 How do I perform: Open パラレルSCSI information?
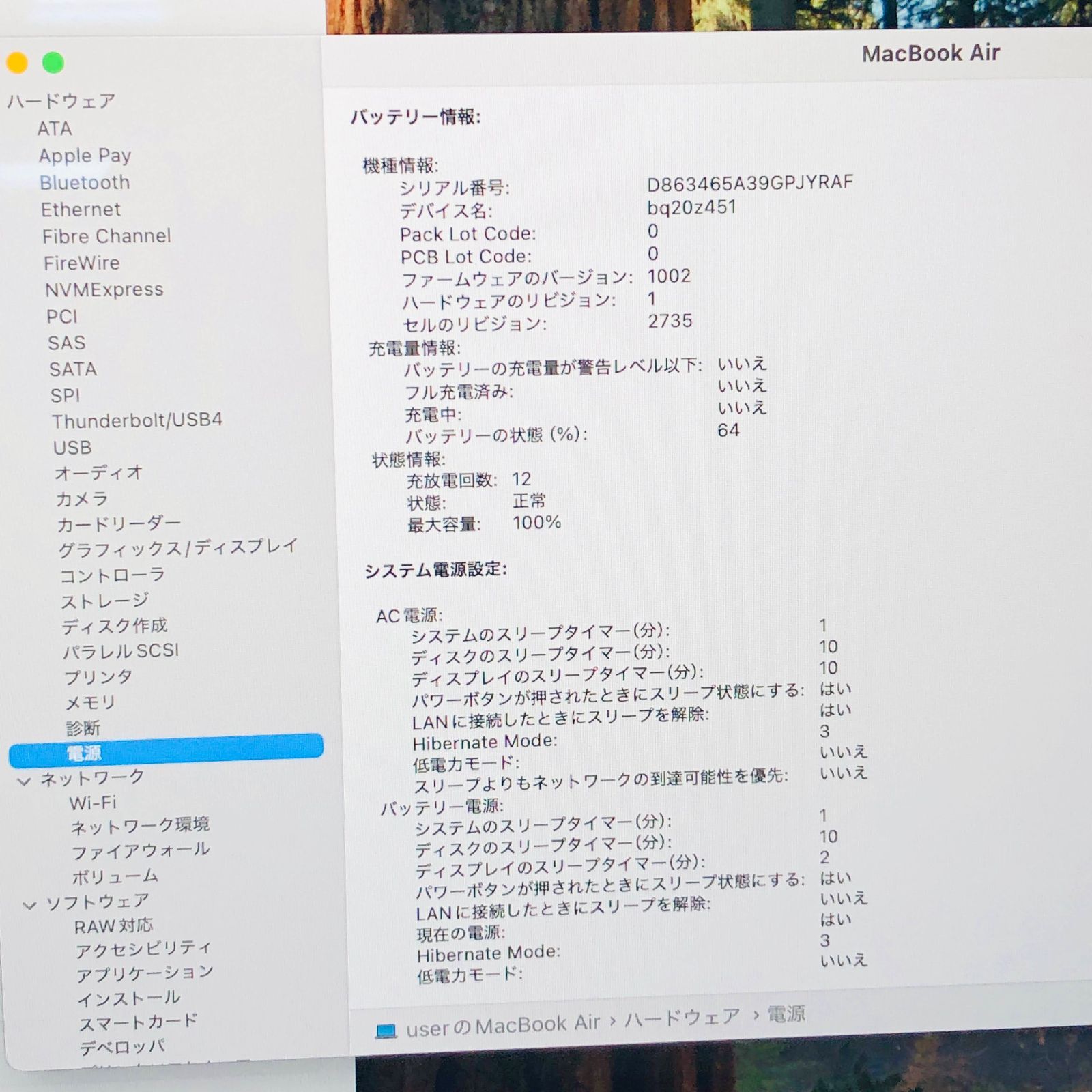[x=121, y=651]
